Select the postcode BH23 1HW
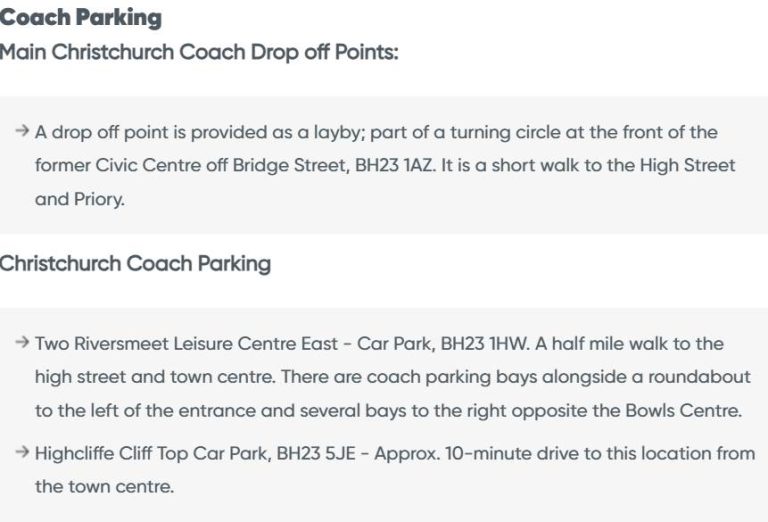 [x=485, y=344]
